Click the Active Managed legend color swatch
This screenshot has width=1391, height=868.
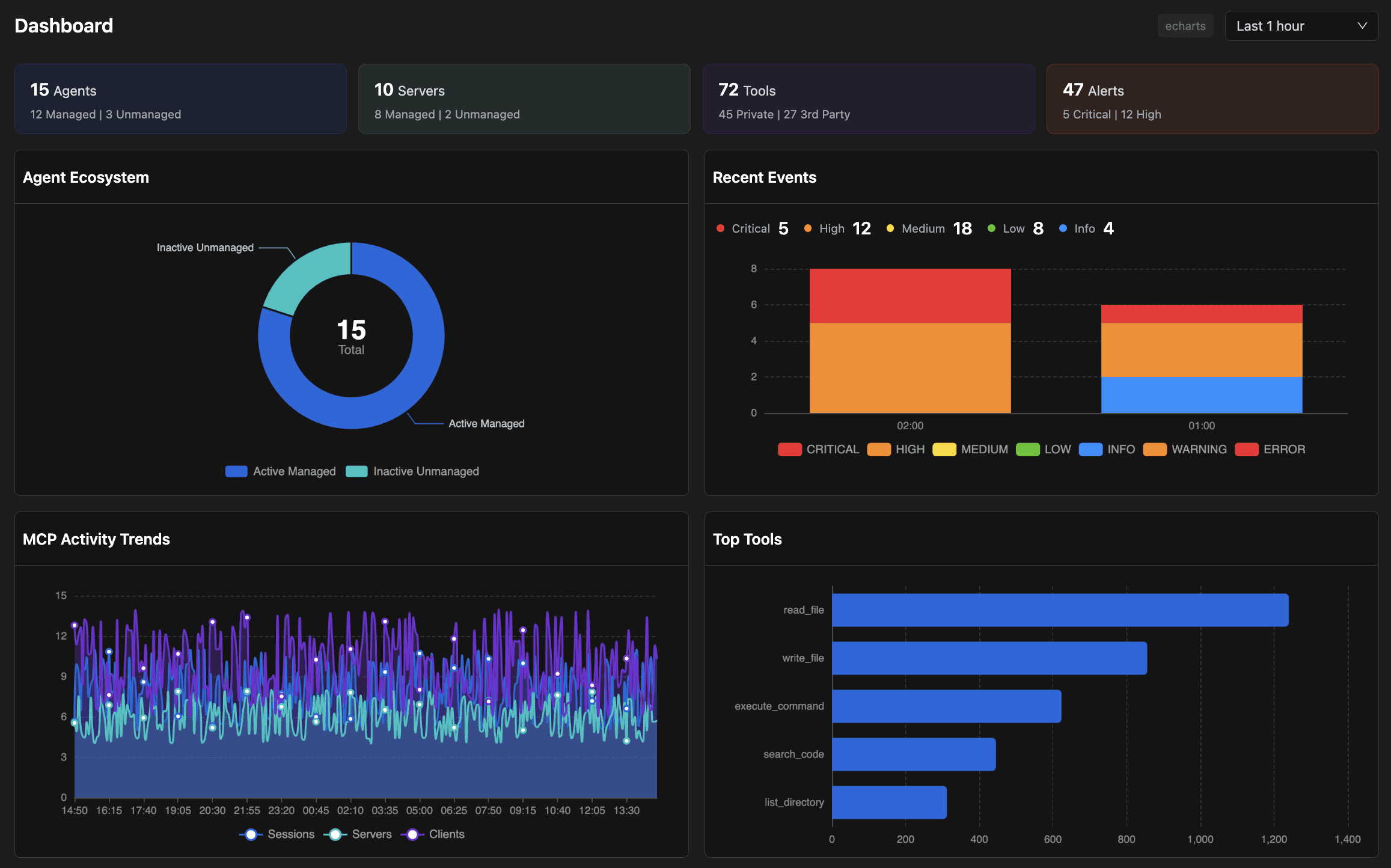[x=236, y=471]
